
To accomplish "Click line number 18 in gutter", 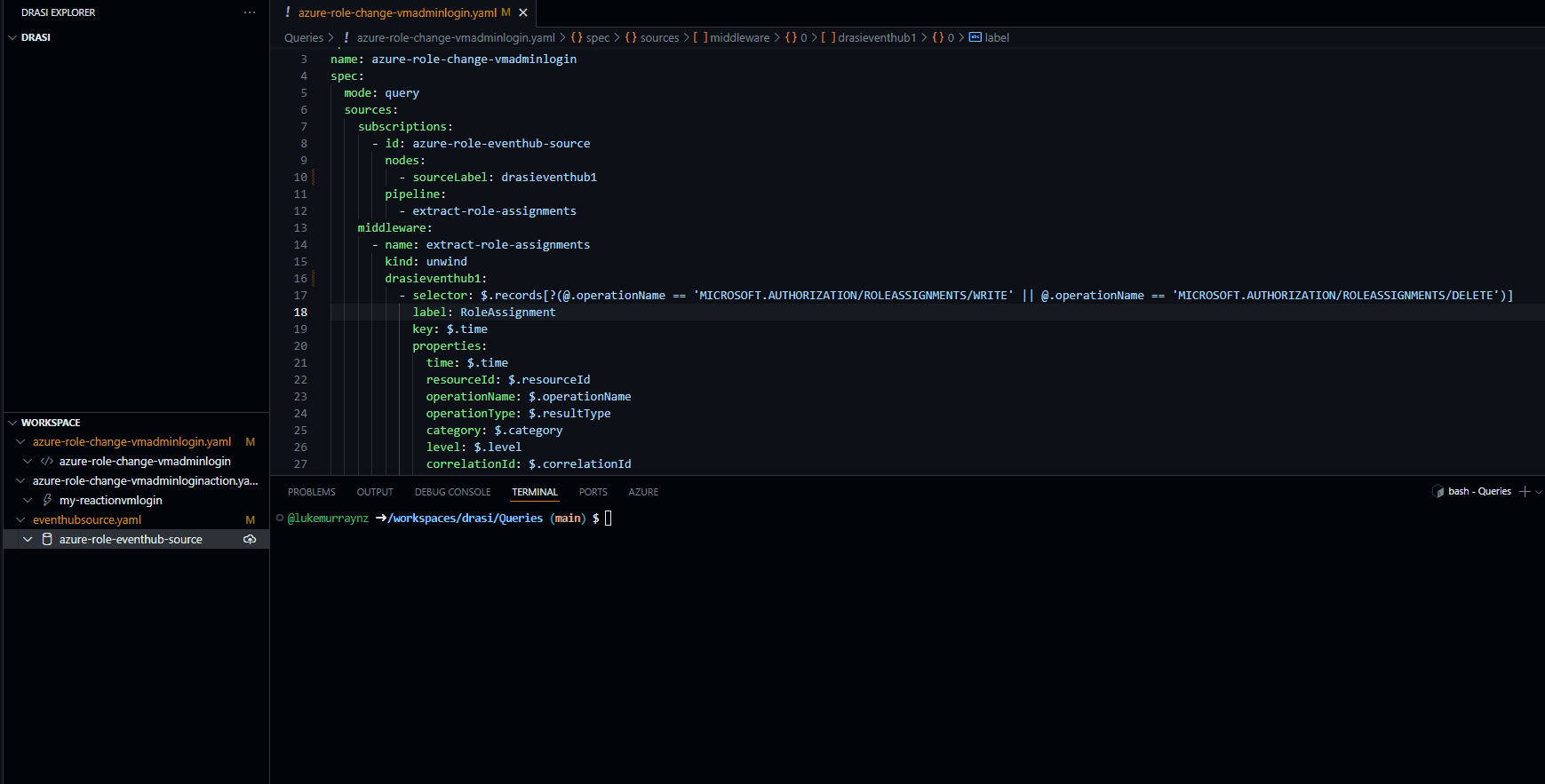I will (x=300, y=312).
